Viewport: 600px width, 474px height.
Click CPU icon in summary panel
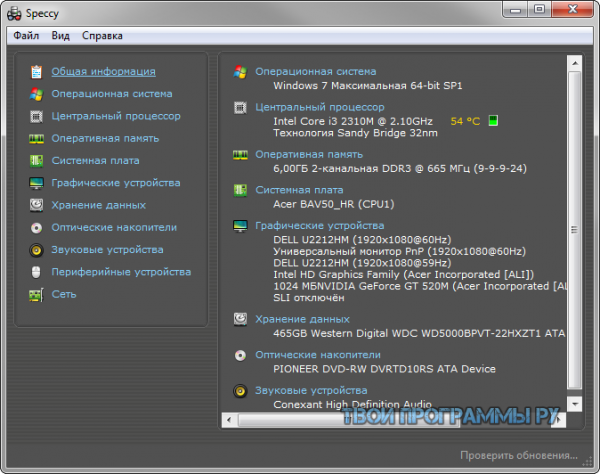click(240, 108)
